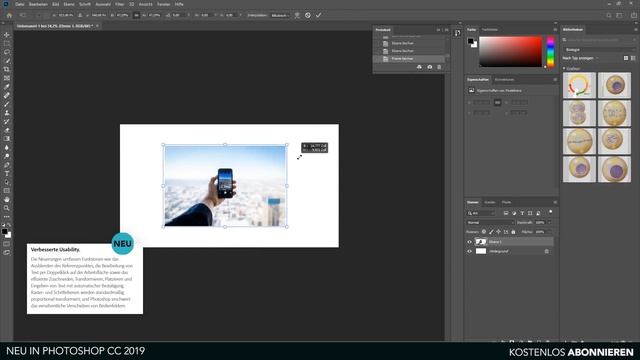Screen dimensions: 640x360
Task: Lock layer position with move lock icon
Action: (498, 232)
